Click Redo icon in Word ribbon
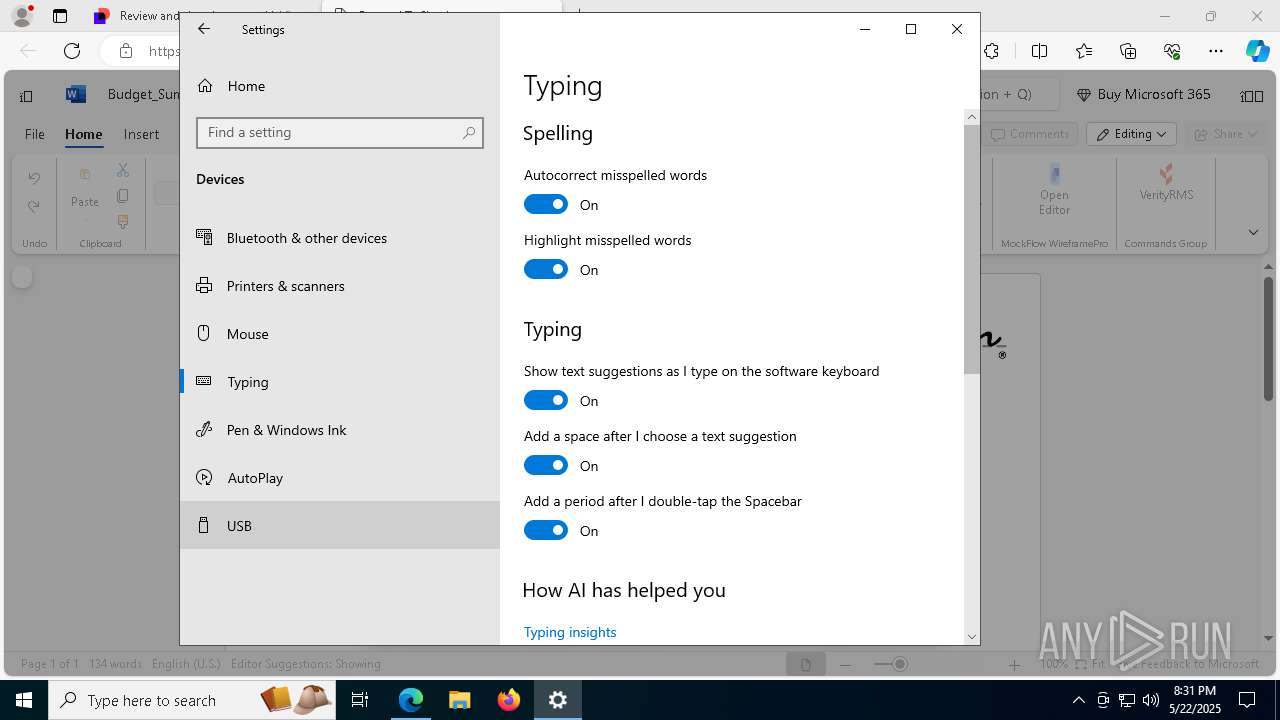 pos(34,207)
